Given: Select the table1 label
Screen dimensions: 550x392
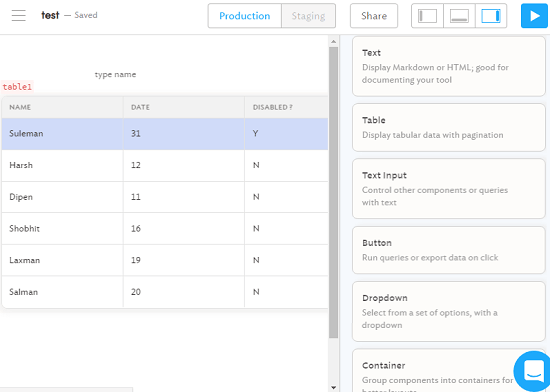Looking at the screenshot, I should pos(17,87).
